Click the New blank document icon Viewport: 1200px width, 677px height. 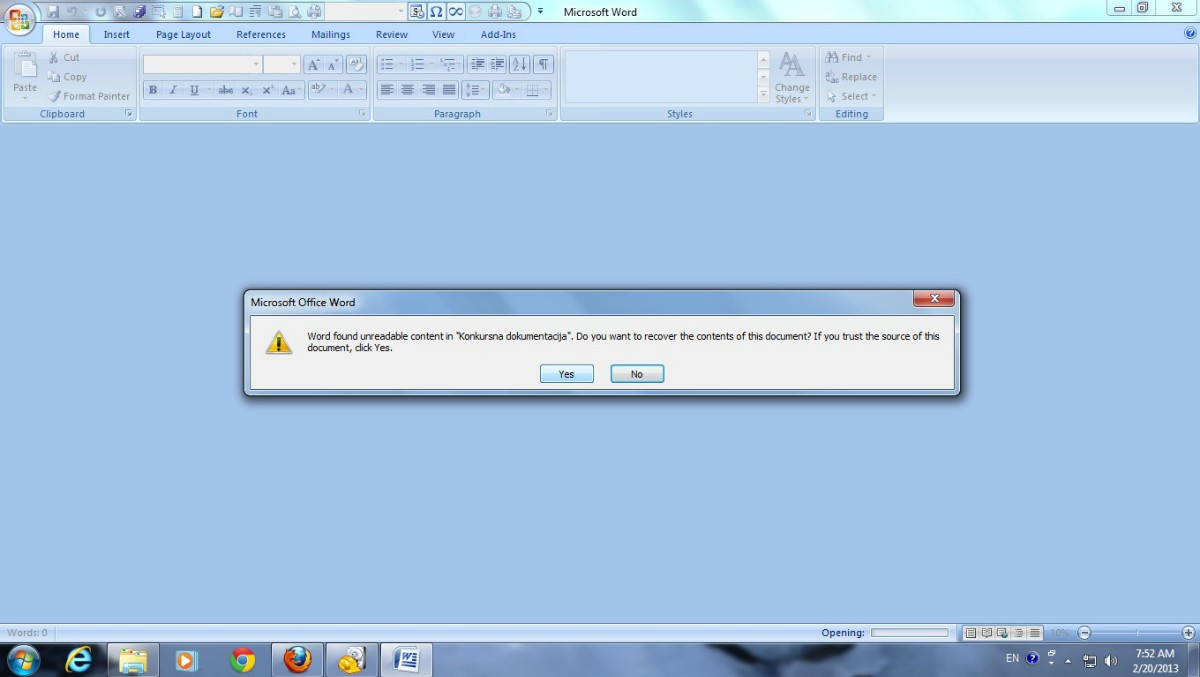[x=197, y=12]
